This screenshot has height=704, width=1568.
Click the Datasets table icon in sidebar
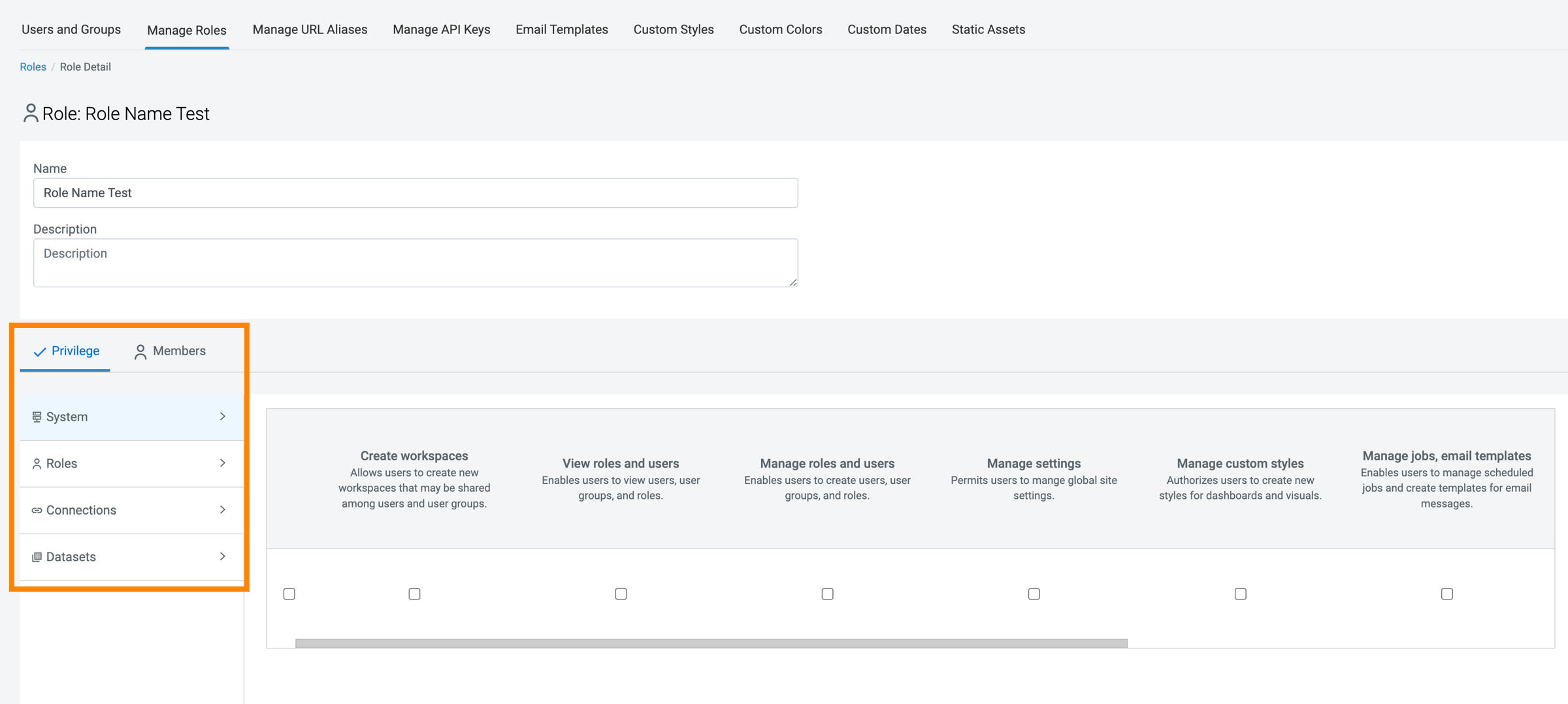pos(37,557)
